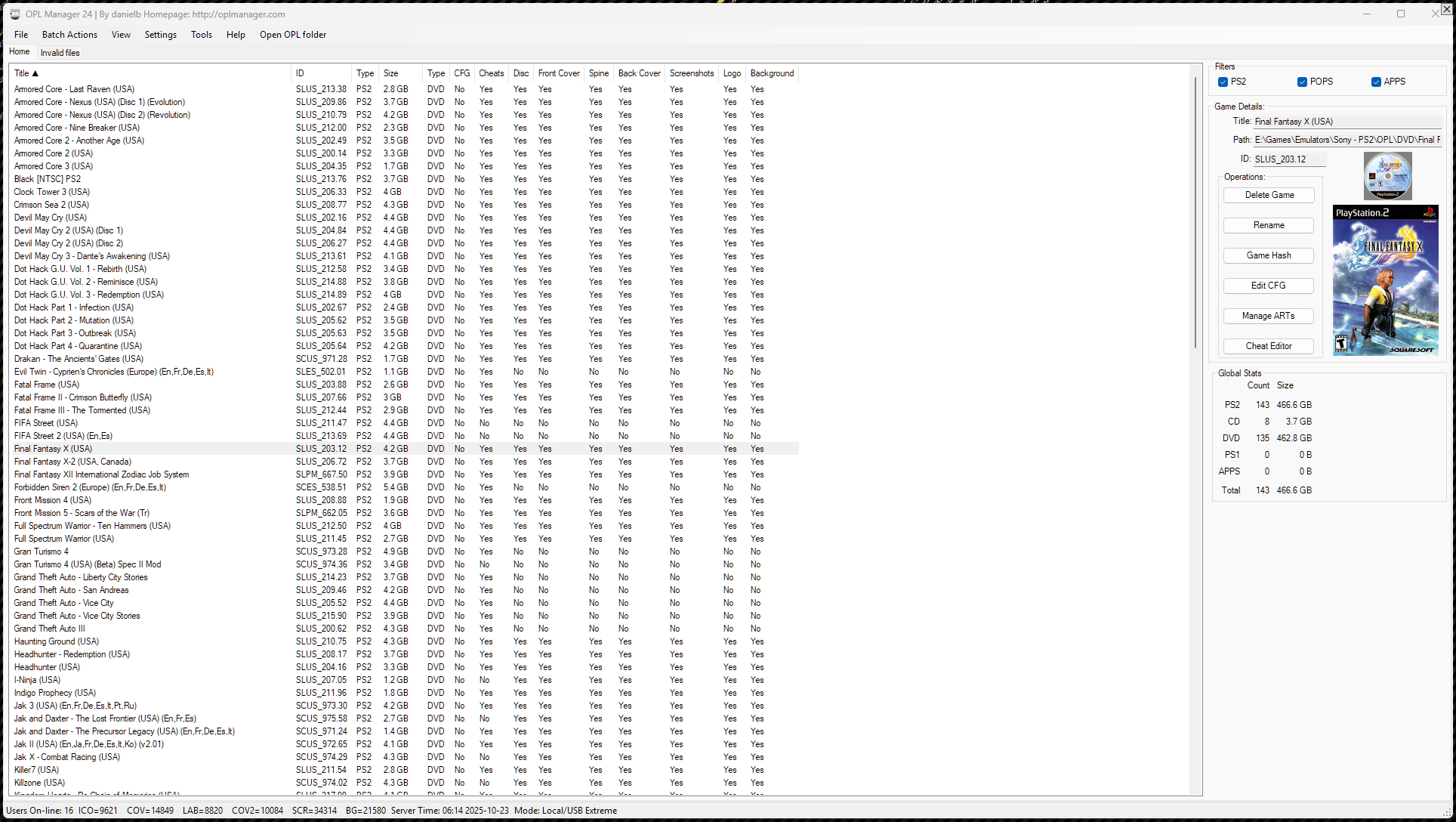Click the Game Hash button

pos(1268,255)
